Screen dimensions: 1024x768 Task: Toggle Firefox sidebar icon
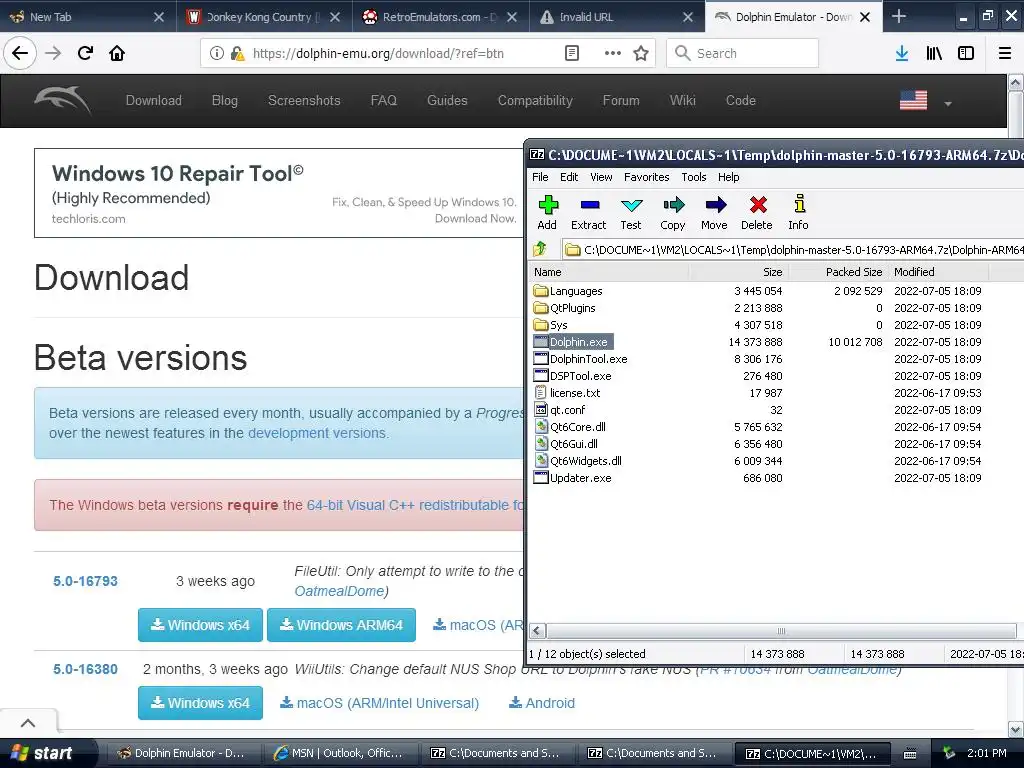966,53
